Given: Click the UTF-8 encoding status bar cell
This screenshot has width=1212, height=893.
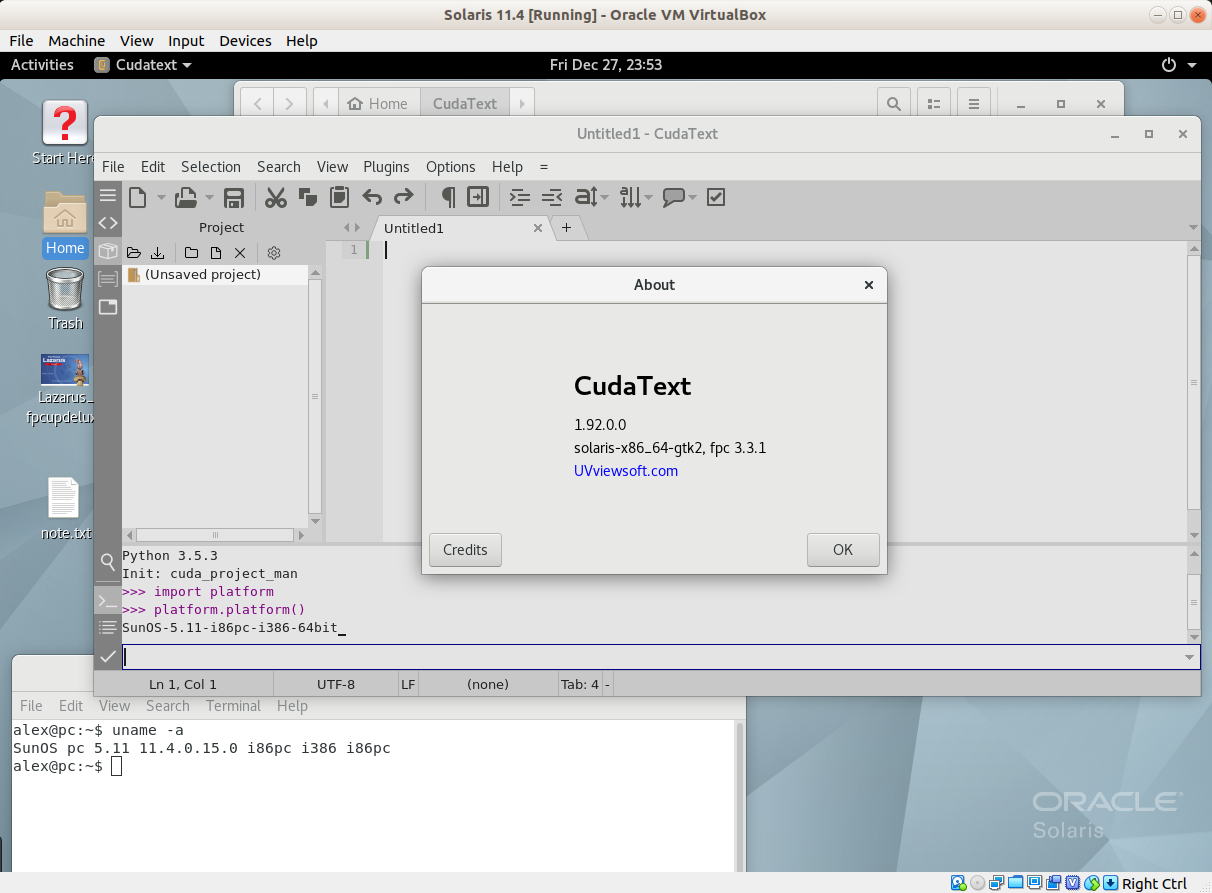Looking at the screenshot, I should [336, 684].
